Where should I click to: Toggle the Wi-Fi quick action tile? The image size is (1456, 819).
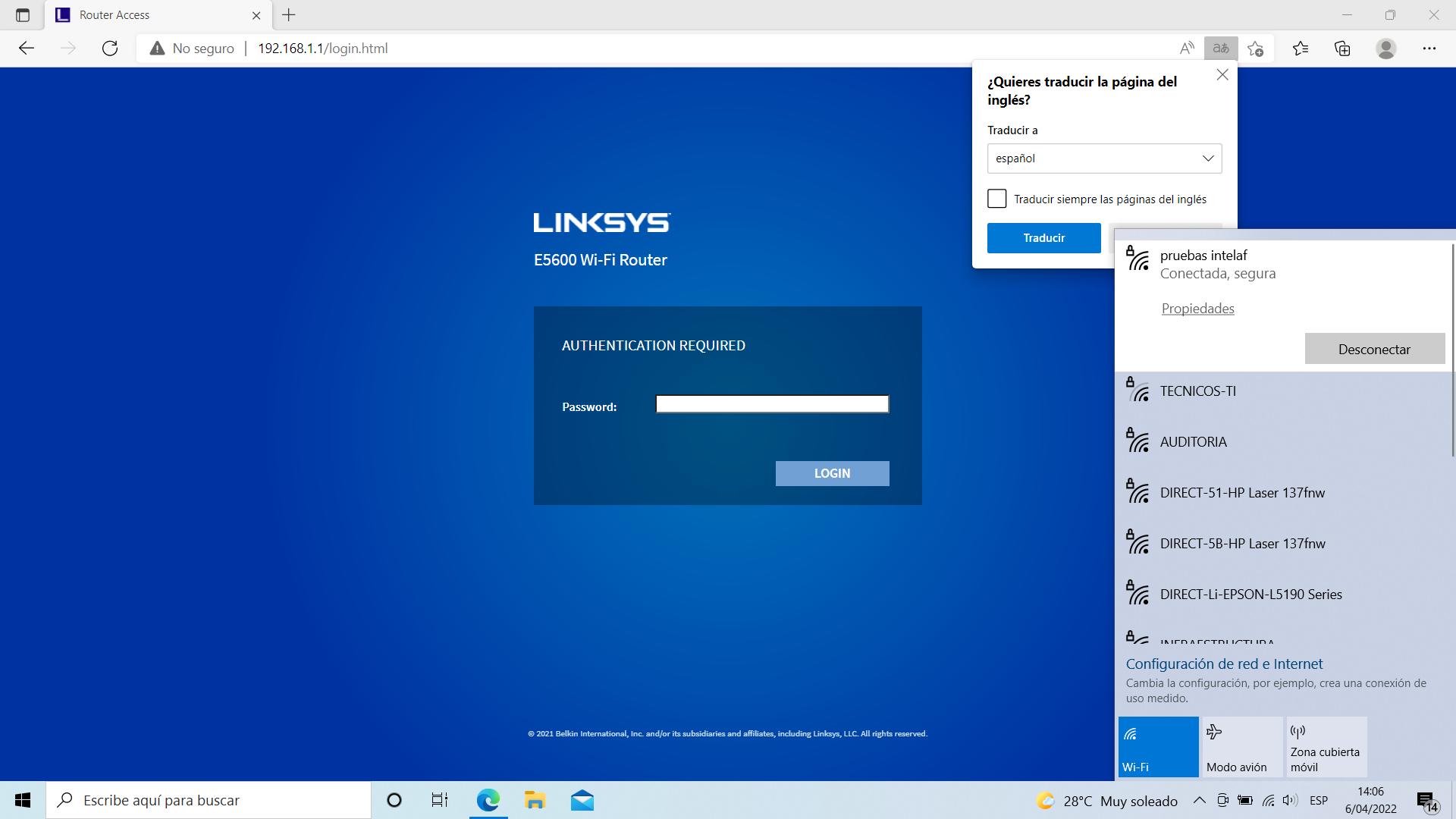pos(1158,747)
